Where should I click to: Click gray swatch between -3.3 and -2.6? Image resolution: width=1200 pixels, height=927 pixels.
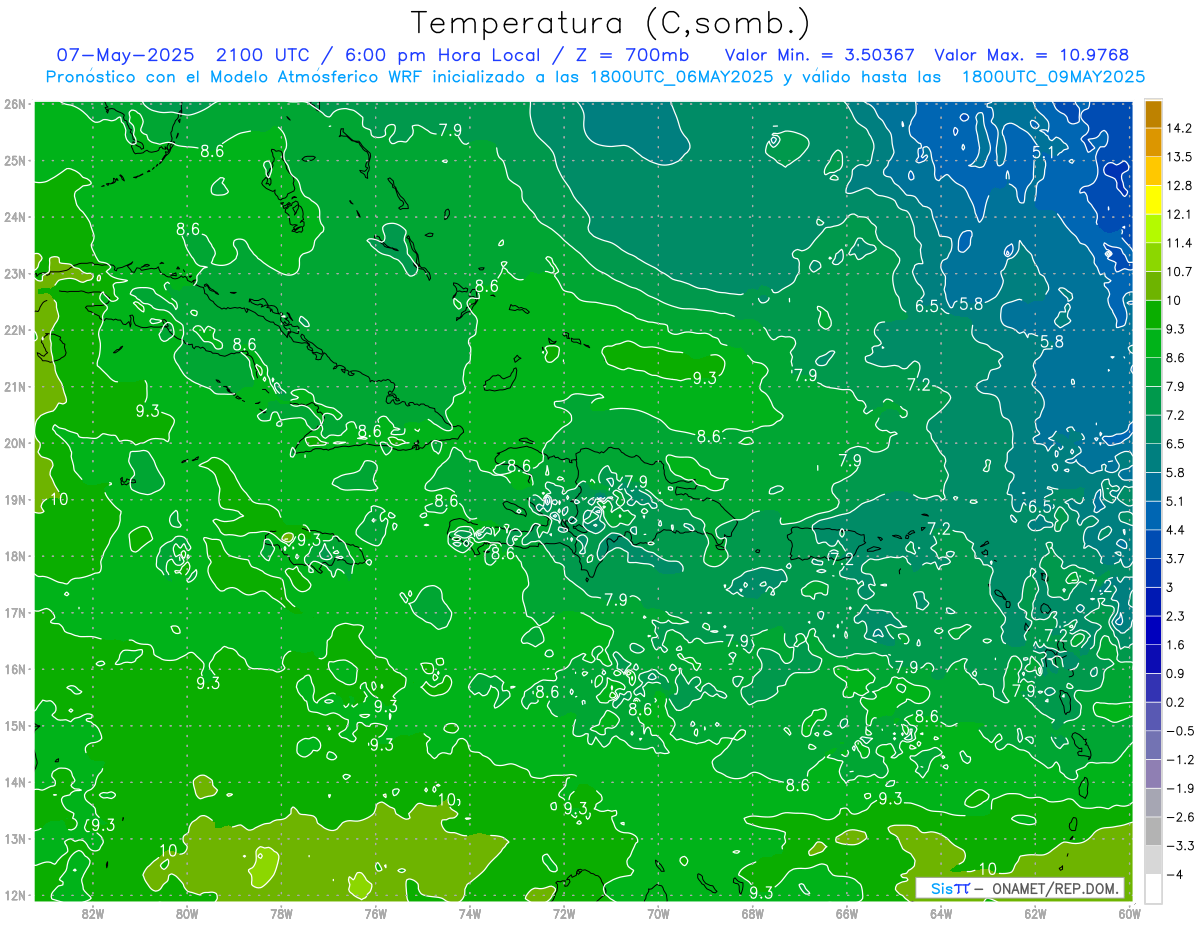click(1153, 830)
